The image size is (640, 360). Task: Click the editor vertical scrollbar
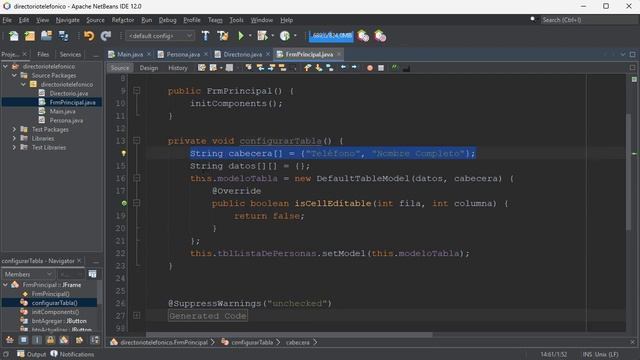tap(628, 171)
